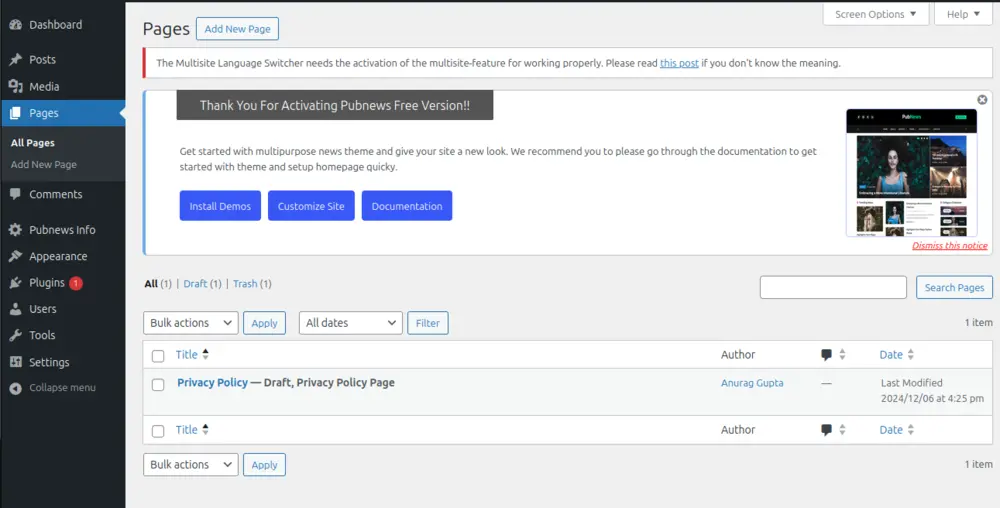The width and height of the screenshot is (1000, 508).
Task: Select Add New Page submenu item
Action: pos(43,164)
